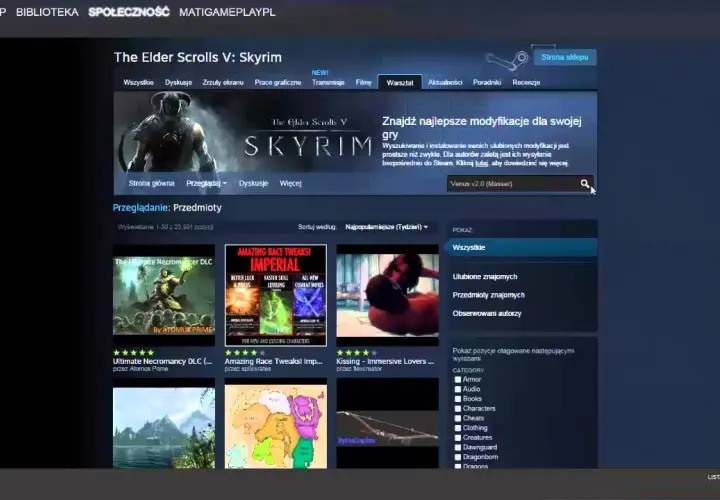720x500 pixels.
Task: Expand the Przeglądaj dropdown menu
Action: (x=206, y=183)
